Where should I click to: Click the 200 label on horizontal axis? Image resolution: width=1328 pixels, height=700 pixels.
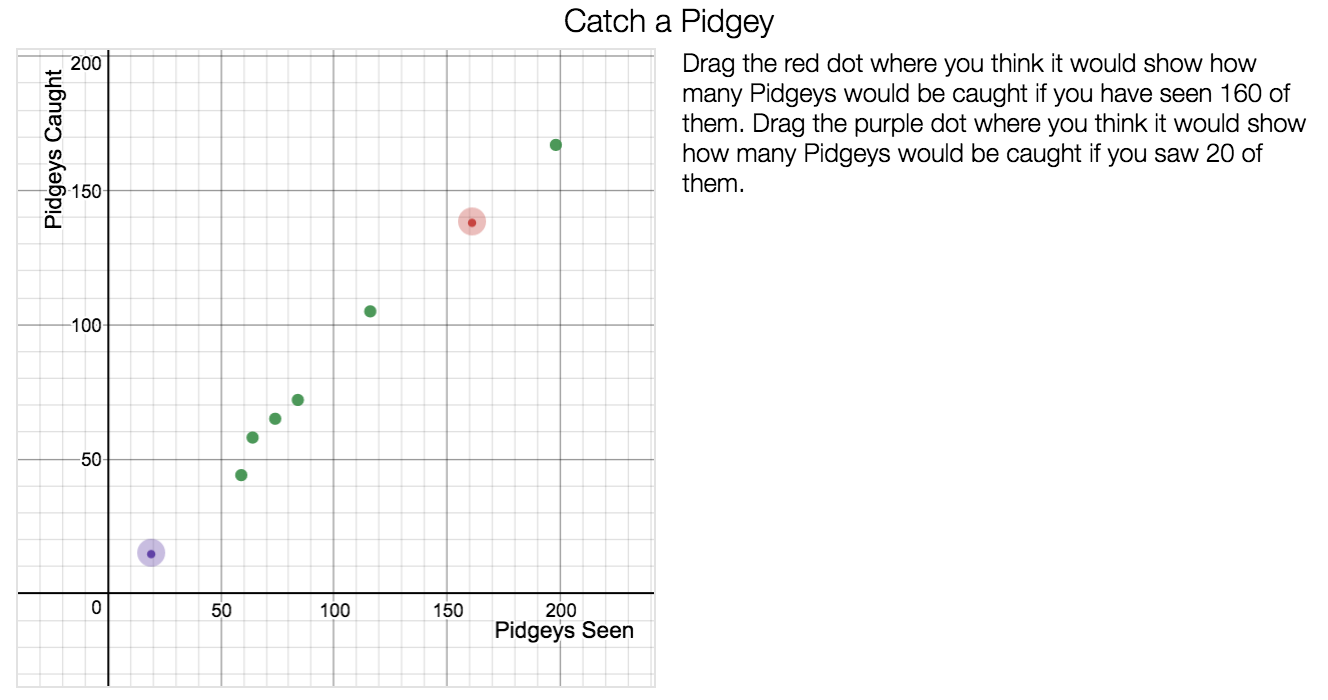560,610
